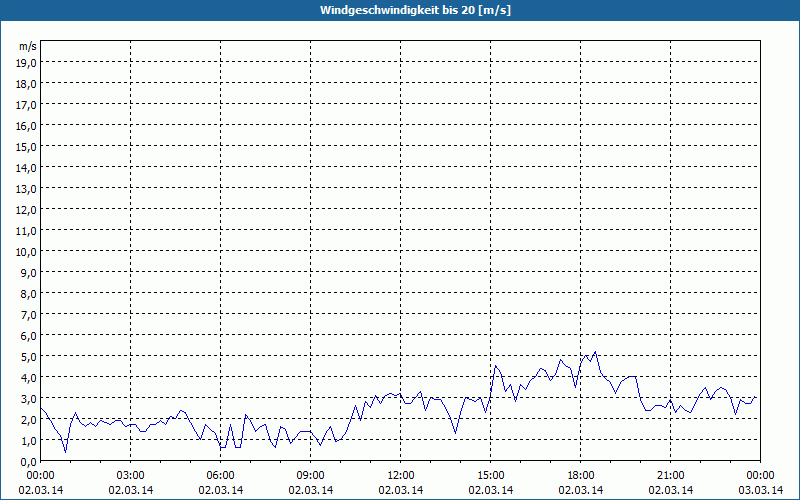Select the 12:00 time marker
800x500 pixels.
401,475
